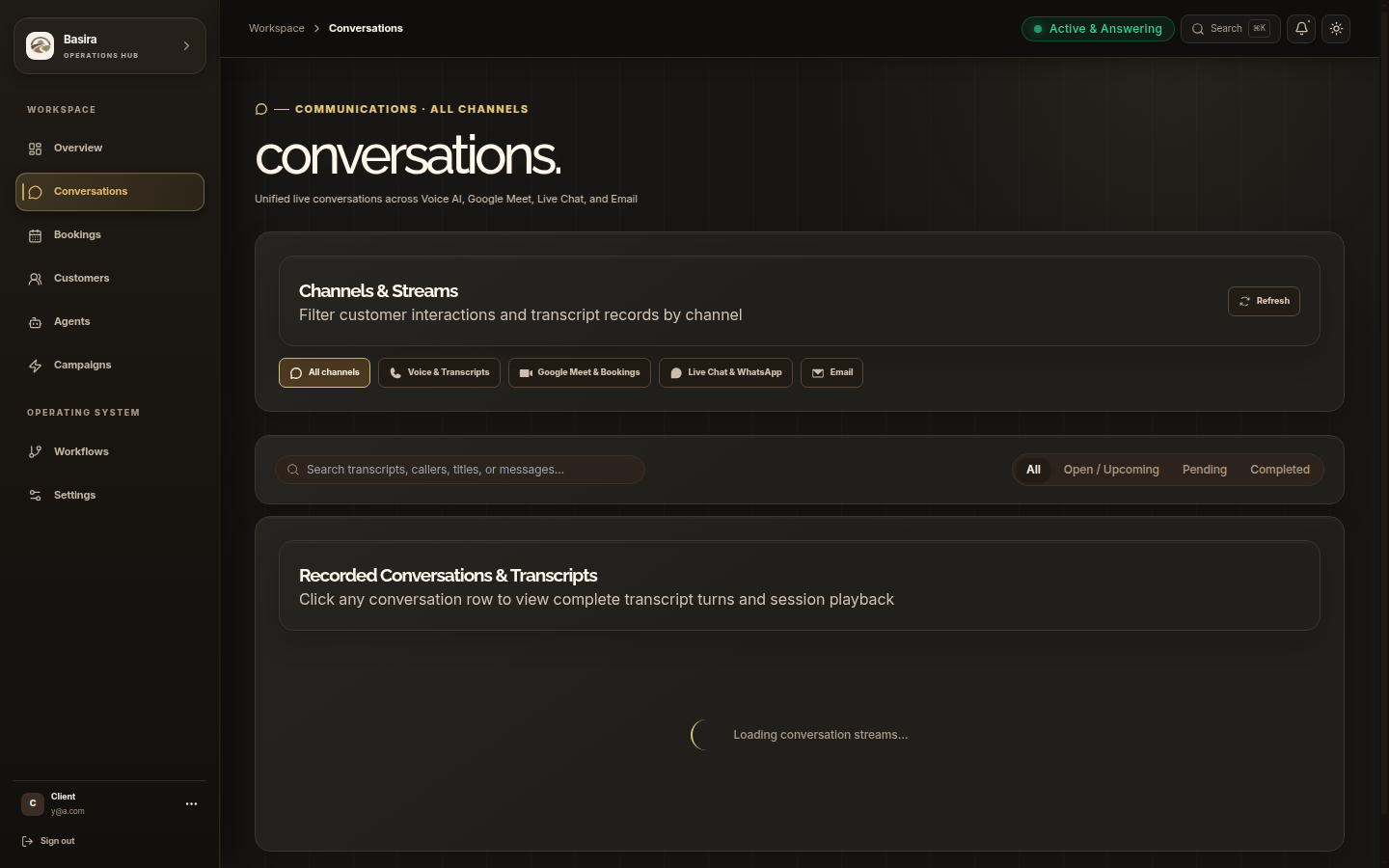Open Settings in the sidebar

tap(110, 496)
